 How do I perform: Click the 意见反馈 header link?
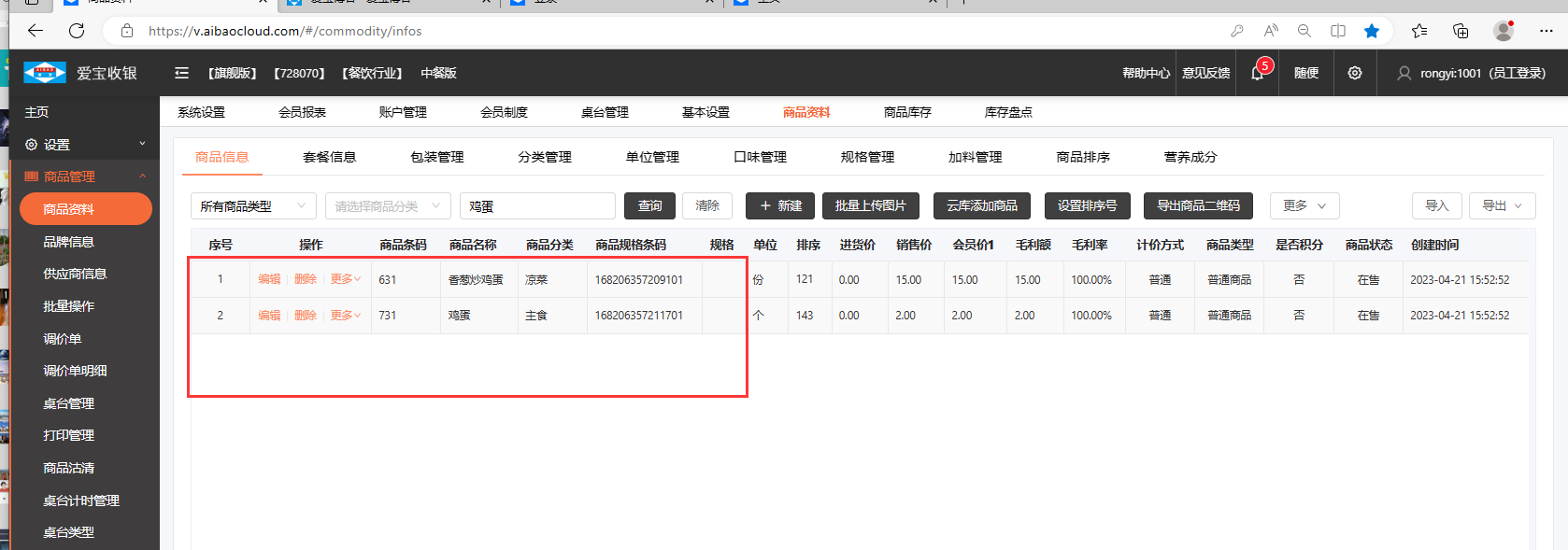click(1206, 73)
